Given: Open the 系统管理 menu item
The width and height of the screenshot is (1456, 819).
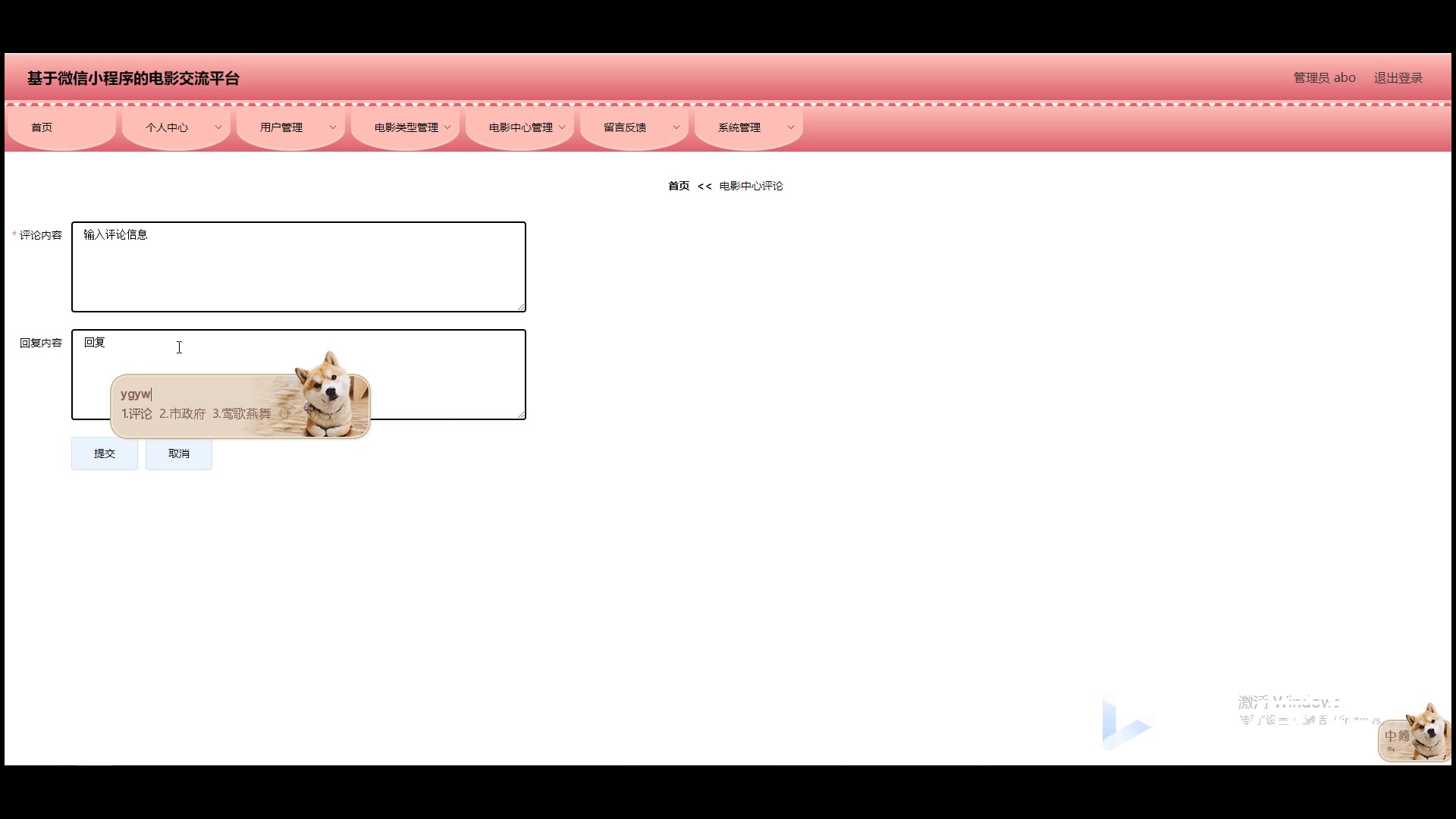Looking at the screenshot, I should pyautogui.click(x=739, y=127).
